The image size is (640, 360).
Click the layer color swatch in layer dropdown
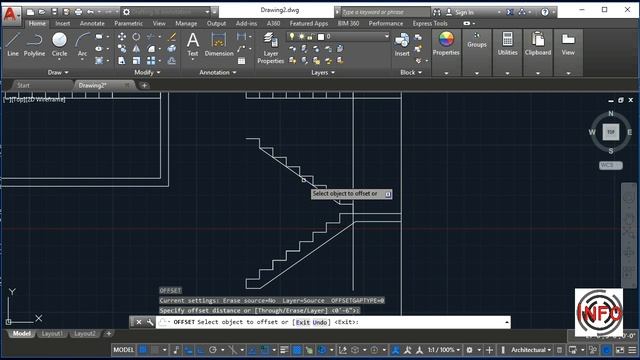click(x=321, y=37)
